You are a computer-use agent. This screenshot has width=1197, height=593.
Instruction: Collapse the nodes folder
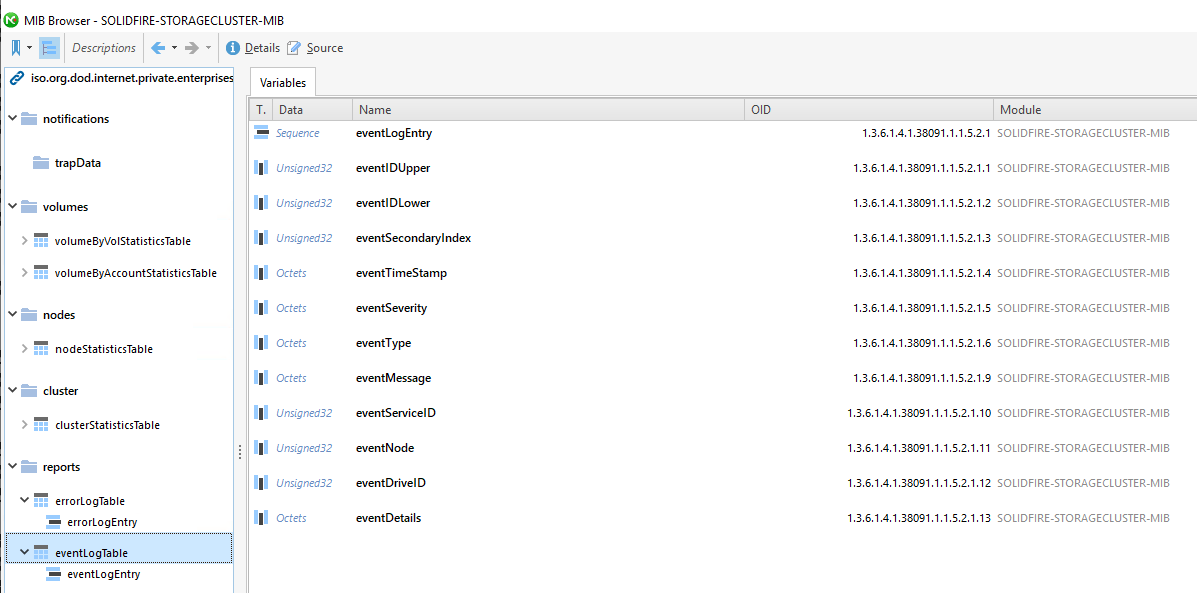[x=13, y=314]
